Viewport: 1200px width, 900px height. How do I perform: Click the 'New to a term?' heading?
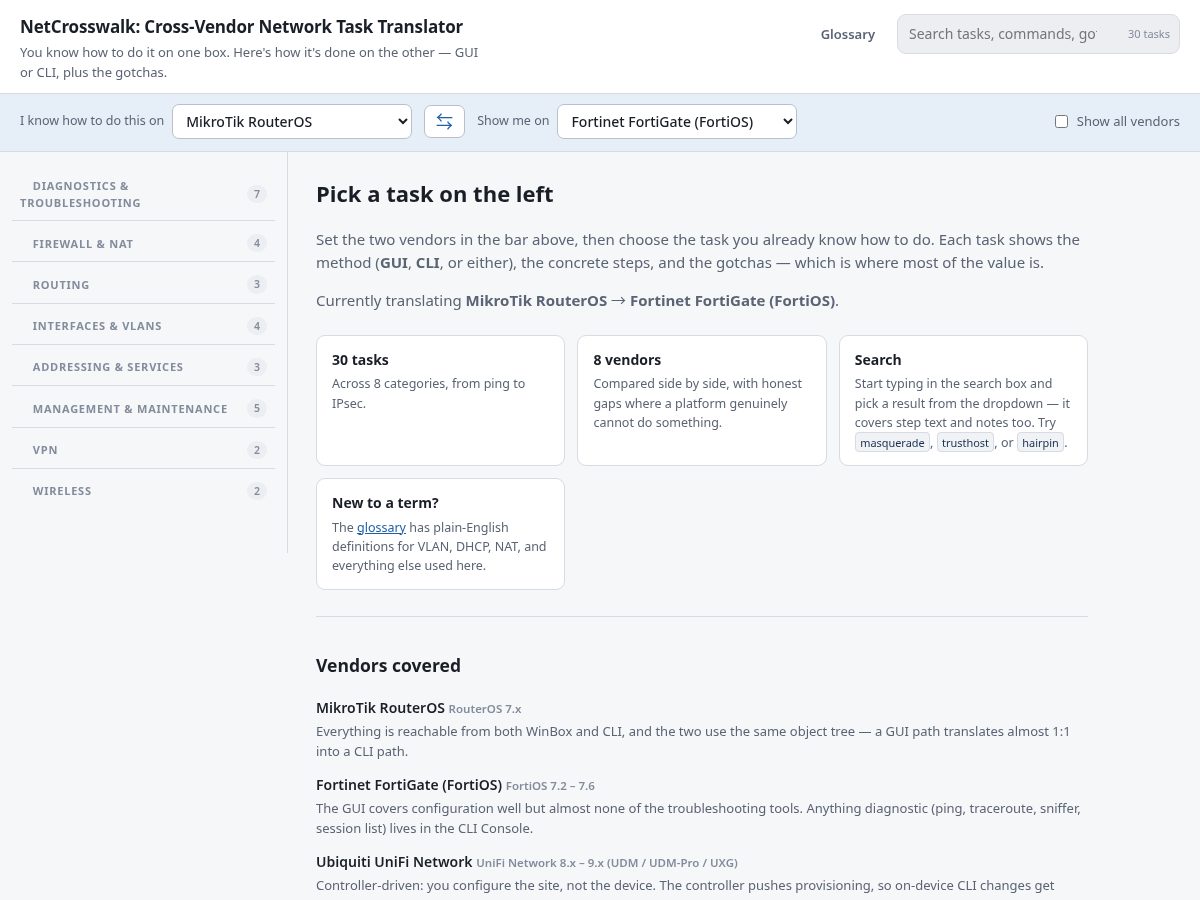(x=385, y=503)
